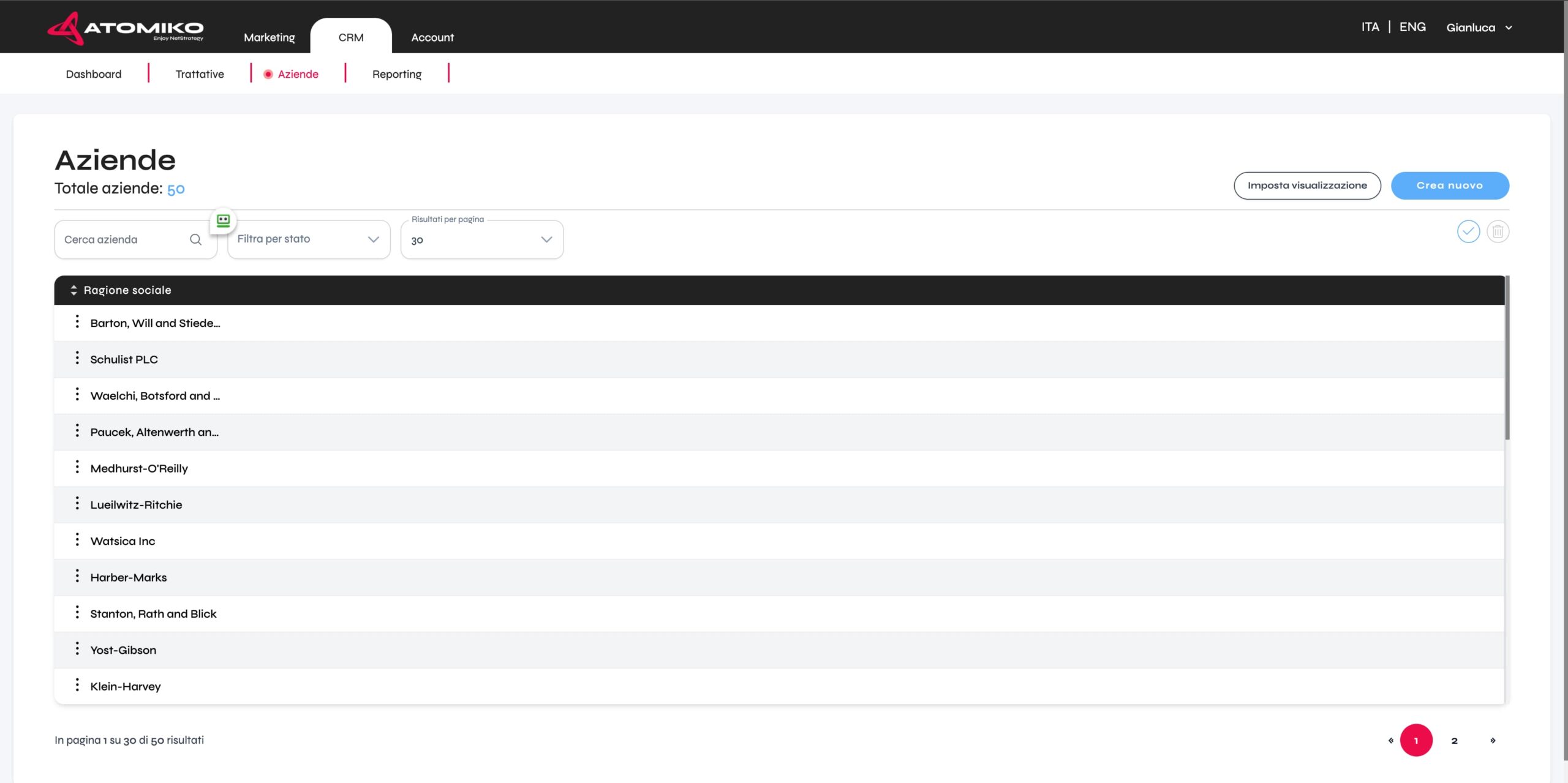The width and height of the screenshot is (1568, 783).
Task: Click the circular checkmark select icon
Action: [1468, 231]
